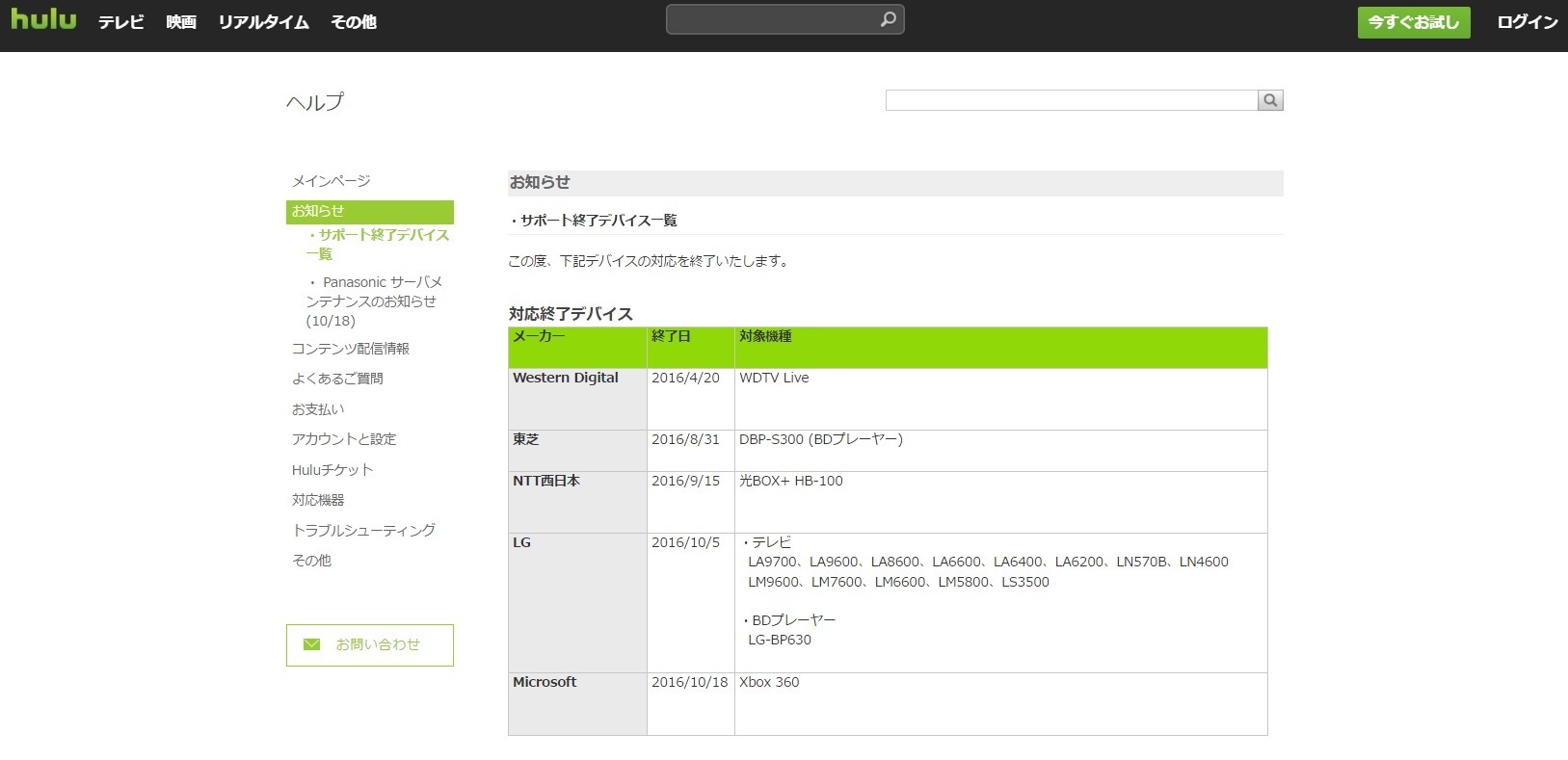1568x760 pixels.
Task: Open よくあるご質問 in sidebar
Action: [x=337, y=379]
